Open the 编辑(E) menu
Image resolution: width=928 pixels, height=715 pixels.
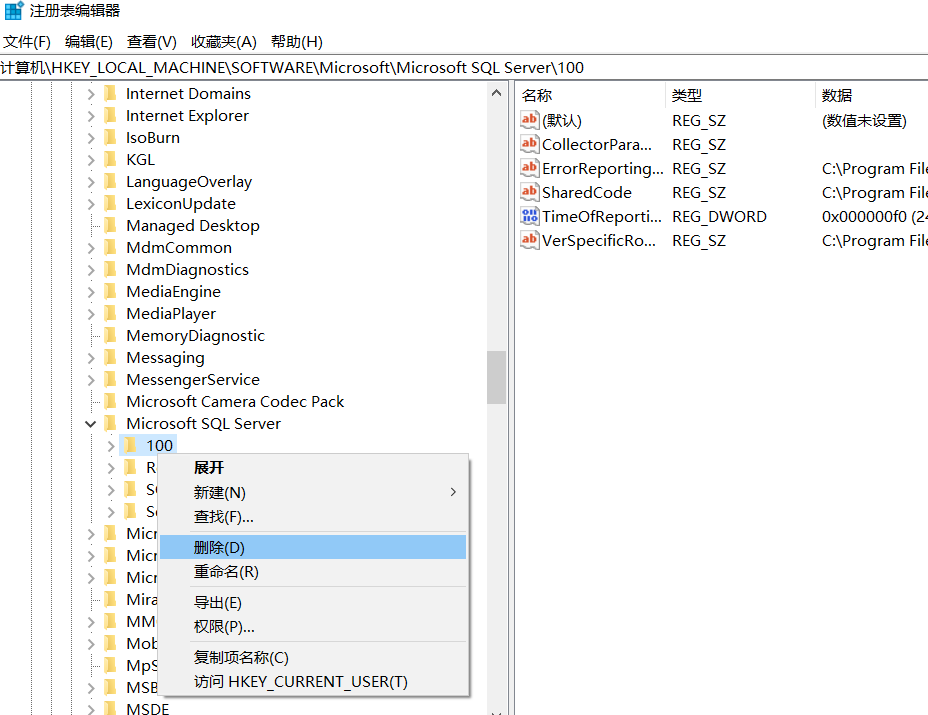(89, 42)
